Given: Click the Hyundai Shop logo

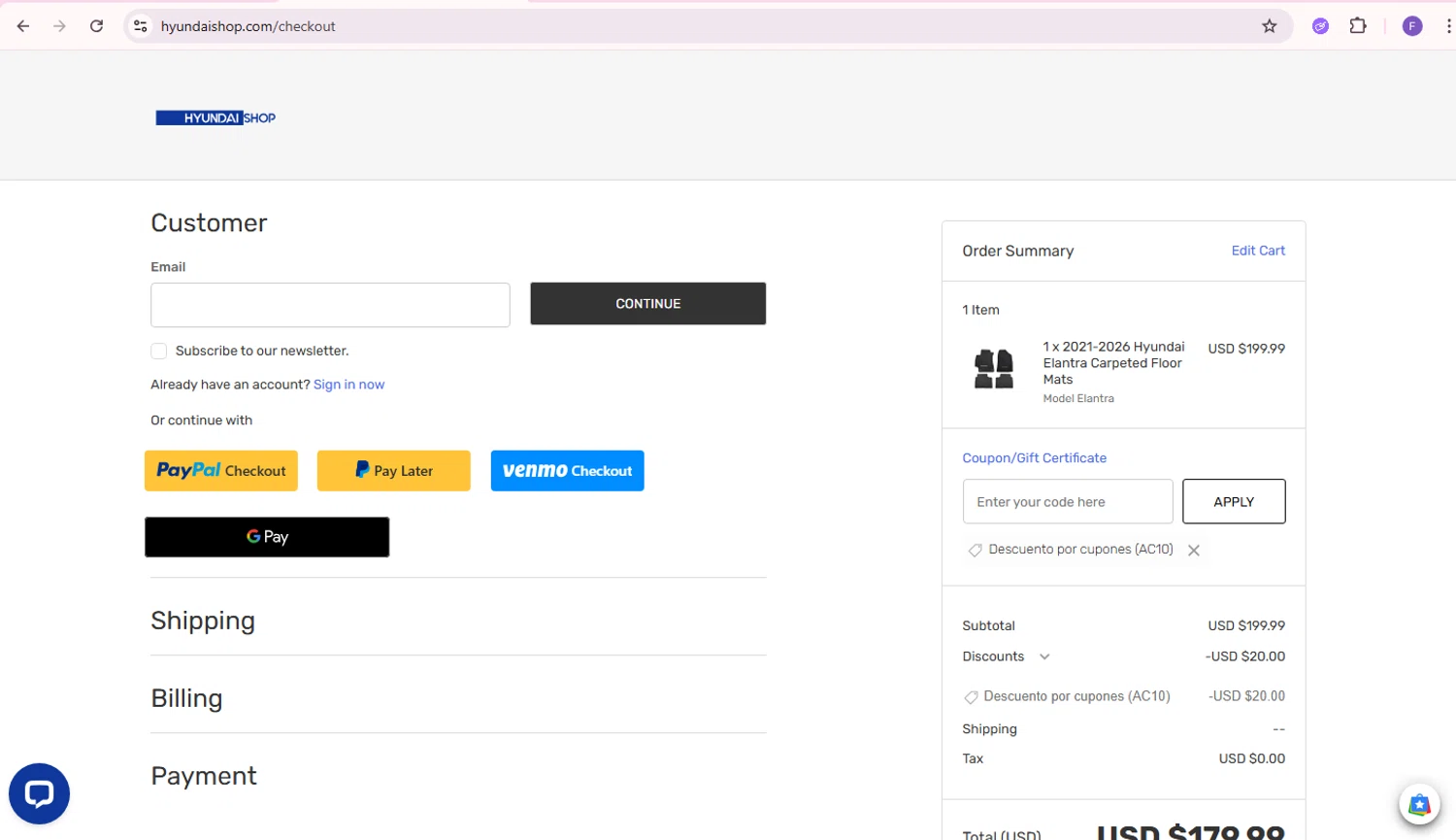Looking at the screenshot, I should 215,118.
